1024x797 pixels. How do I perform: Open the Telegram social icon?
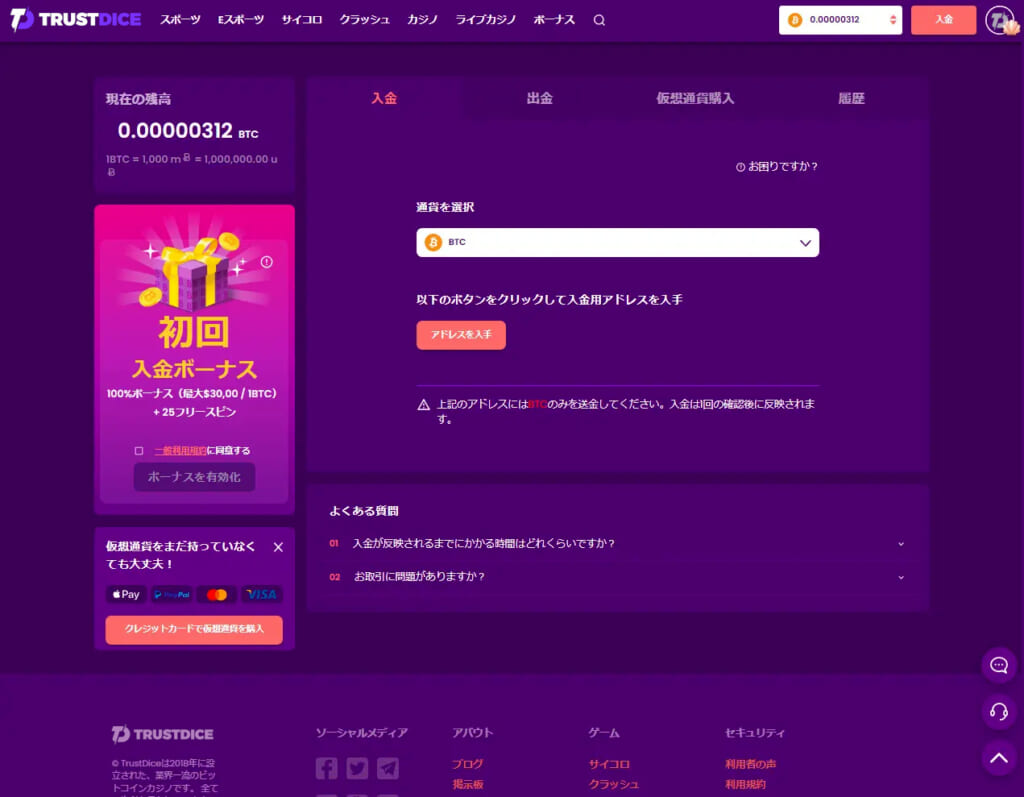pos(388,768)
